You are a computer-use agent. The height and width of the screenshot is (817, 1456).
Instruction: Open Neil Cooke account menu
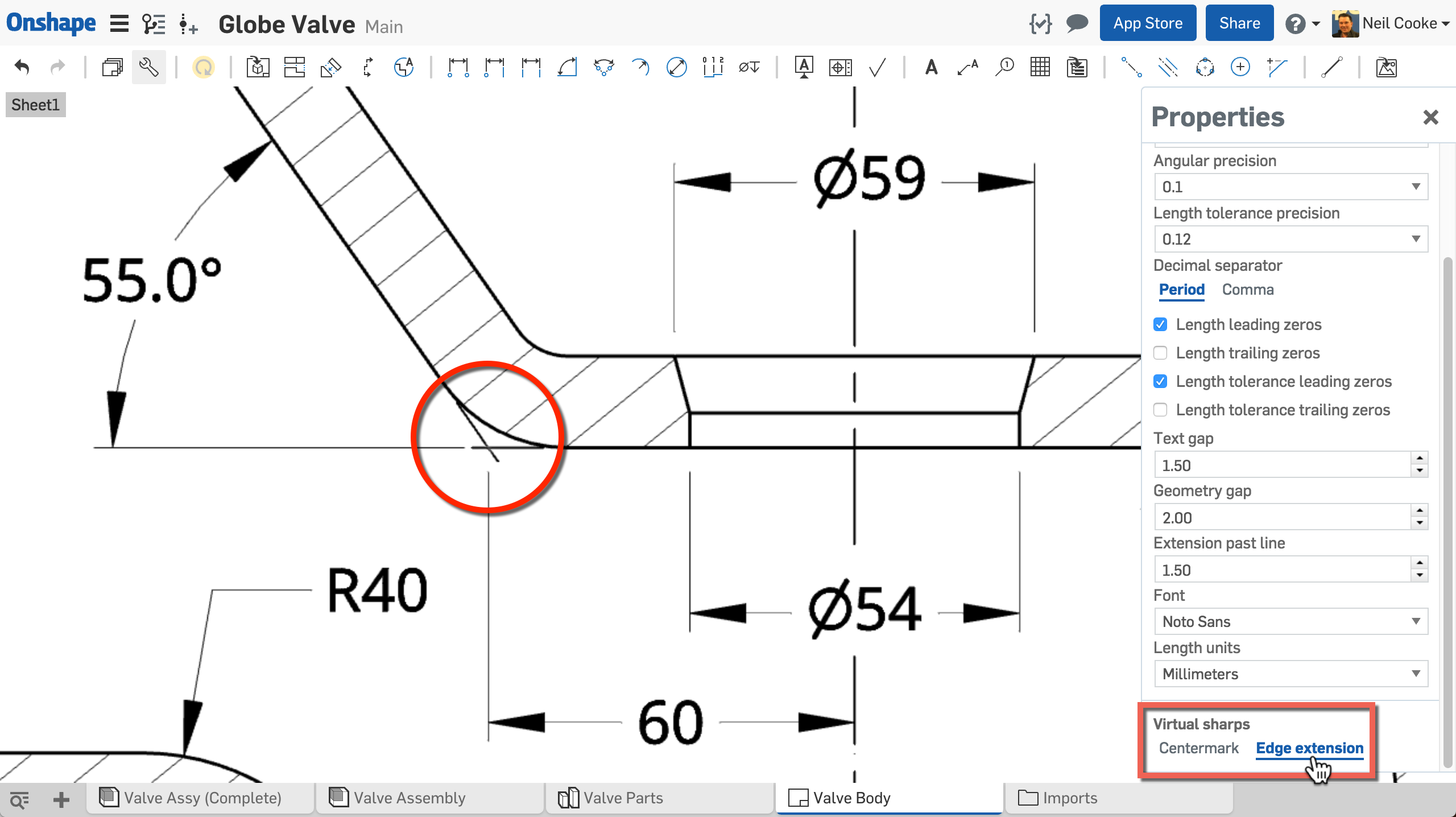[1391, 24]
